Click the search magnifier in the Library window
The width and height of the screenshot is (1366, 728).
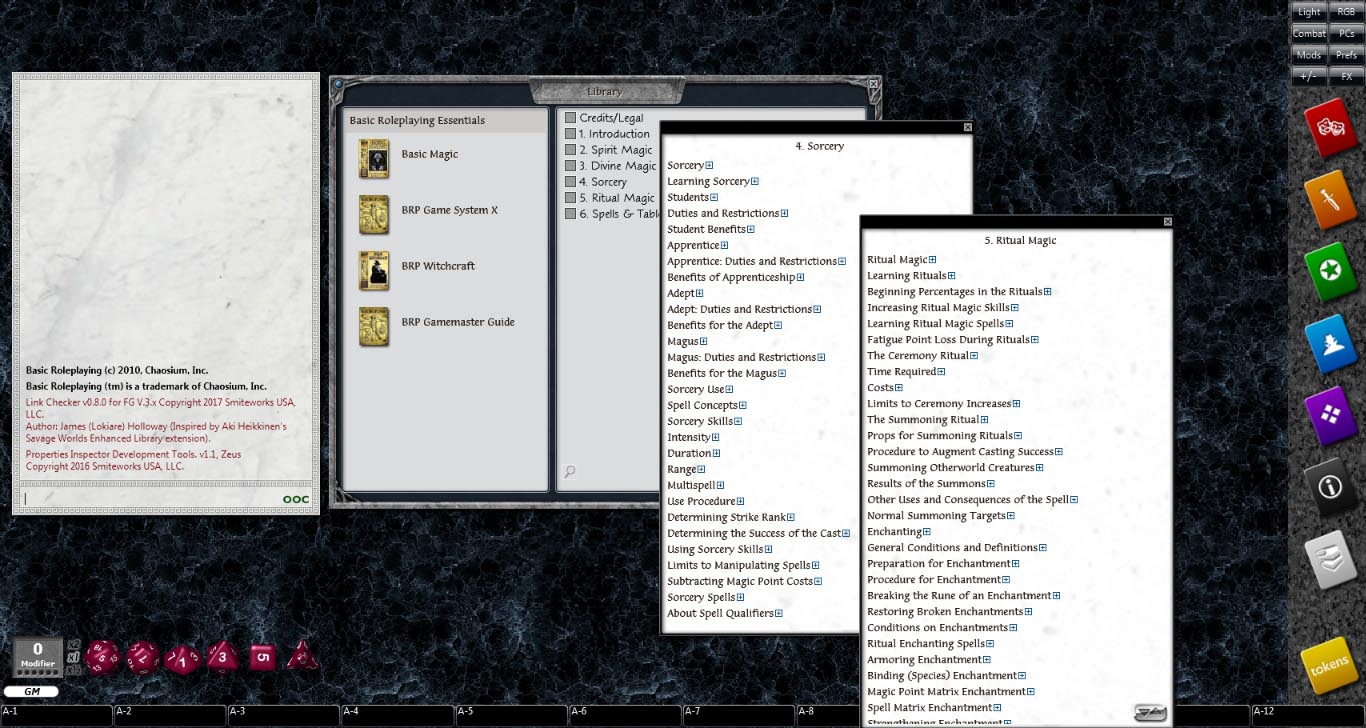(569, 471)
